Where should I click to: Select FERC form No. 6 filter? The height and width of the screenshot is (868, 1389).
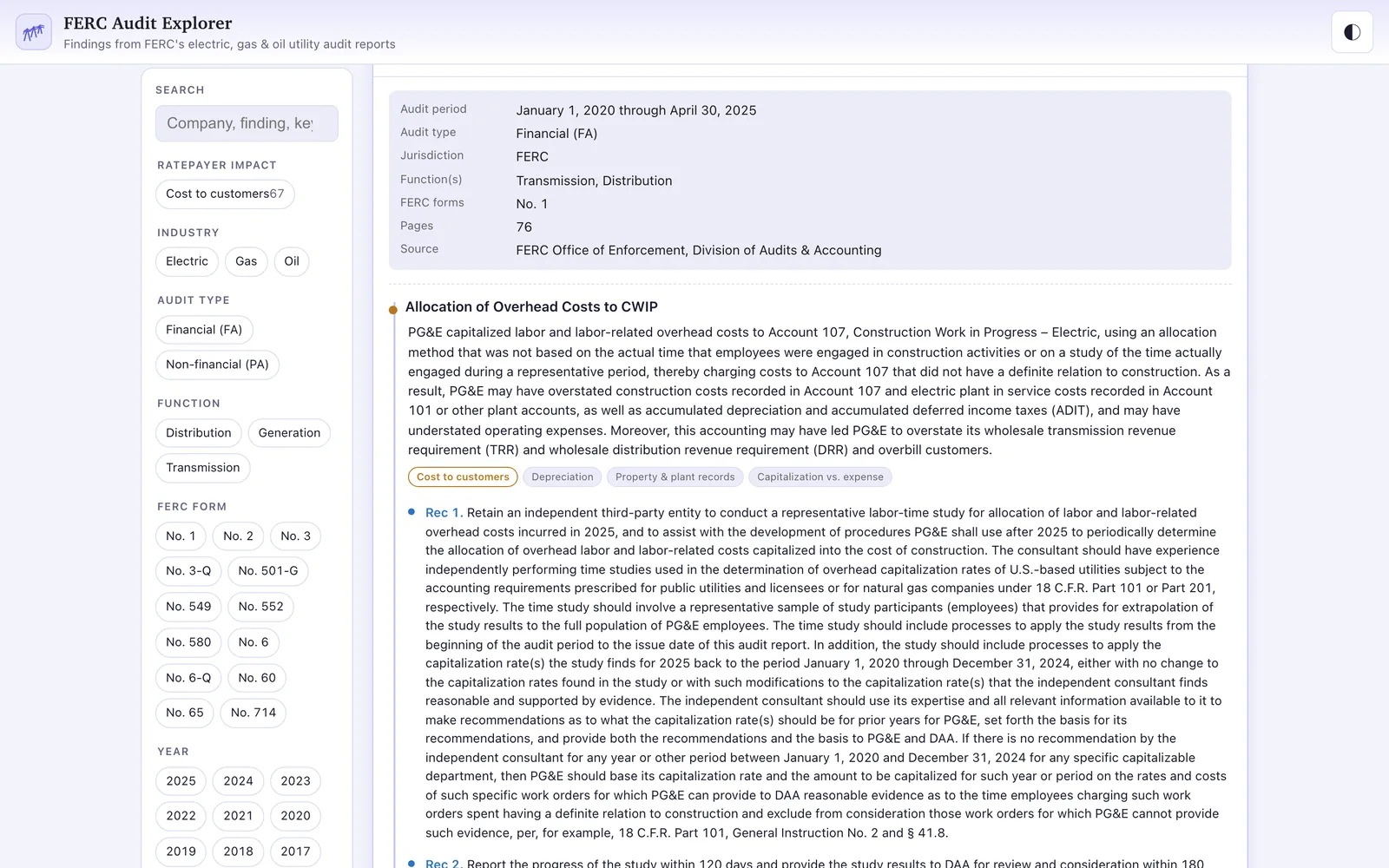pyautogui.click(x=253, y=642)
